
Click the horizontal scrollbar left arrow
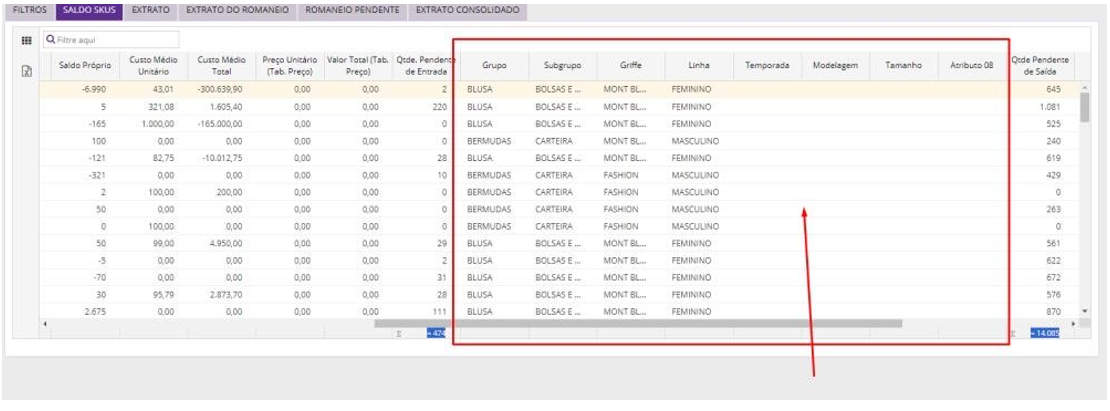[46, 324]
